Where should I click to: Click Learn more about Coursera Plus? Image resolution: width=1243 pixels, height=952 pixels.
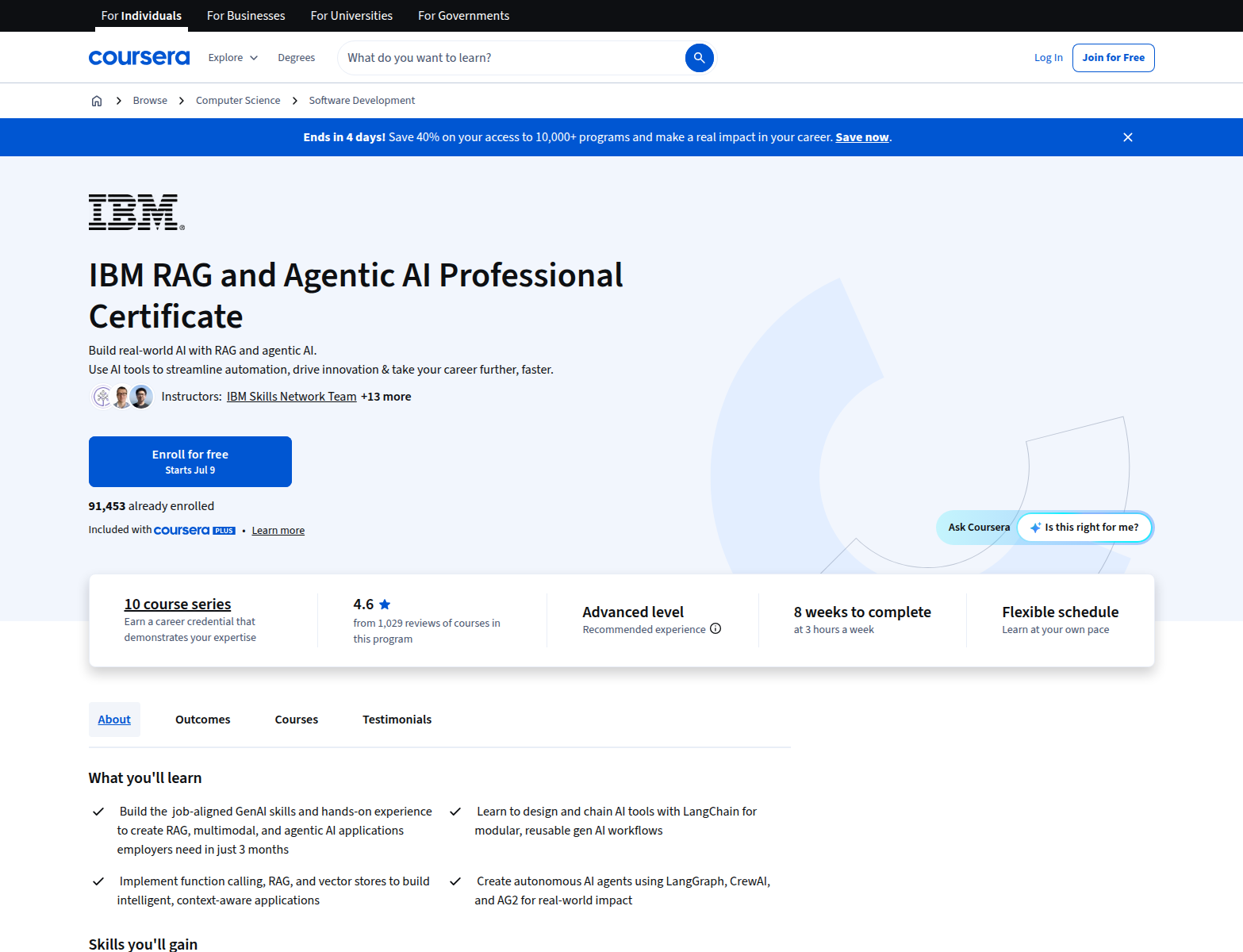click(278, 531)
